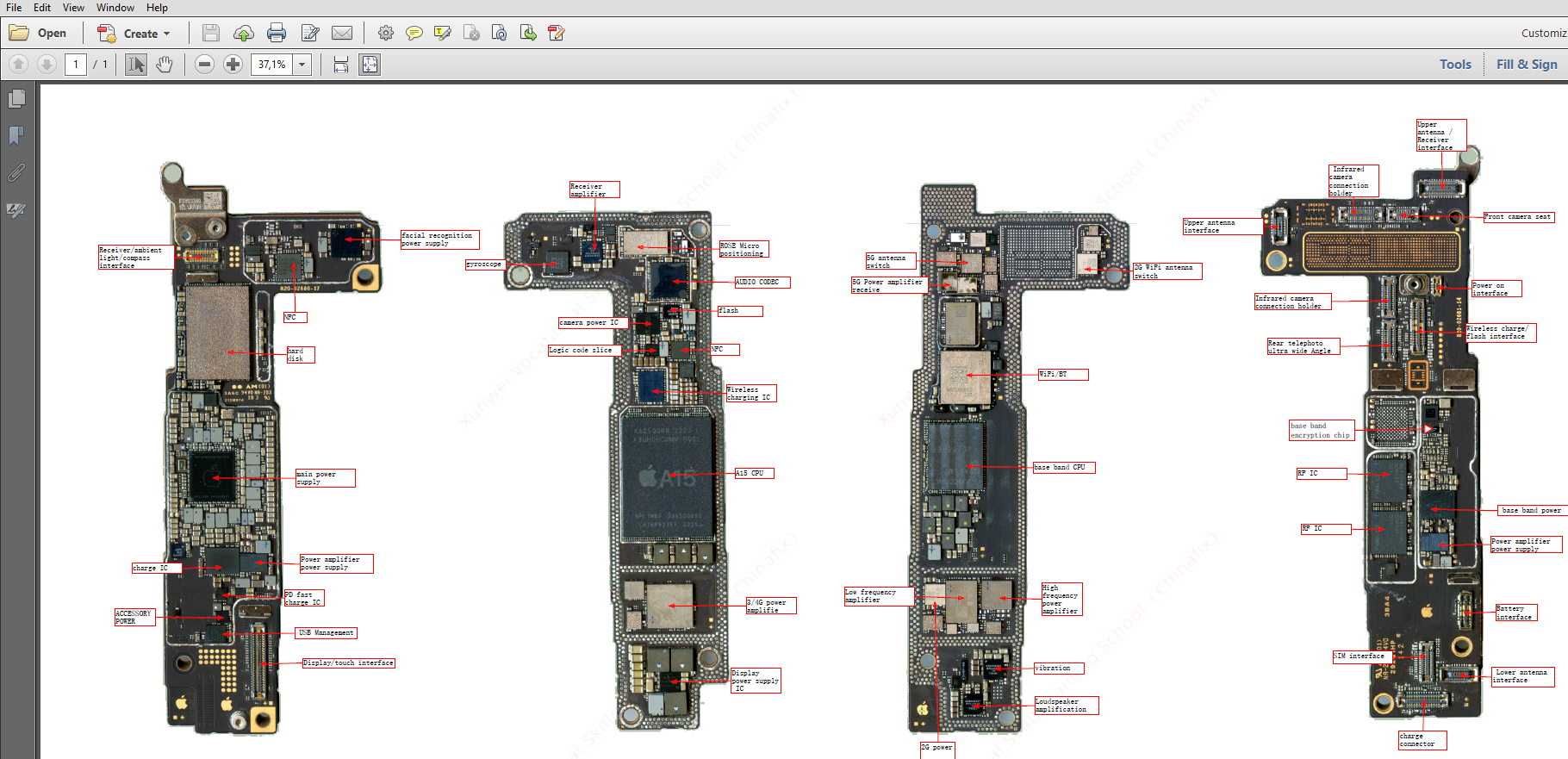Activate the Hand pan tool

[165, 65]
